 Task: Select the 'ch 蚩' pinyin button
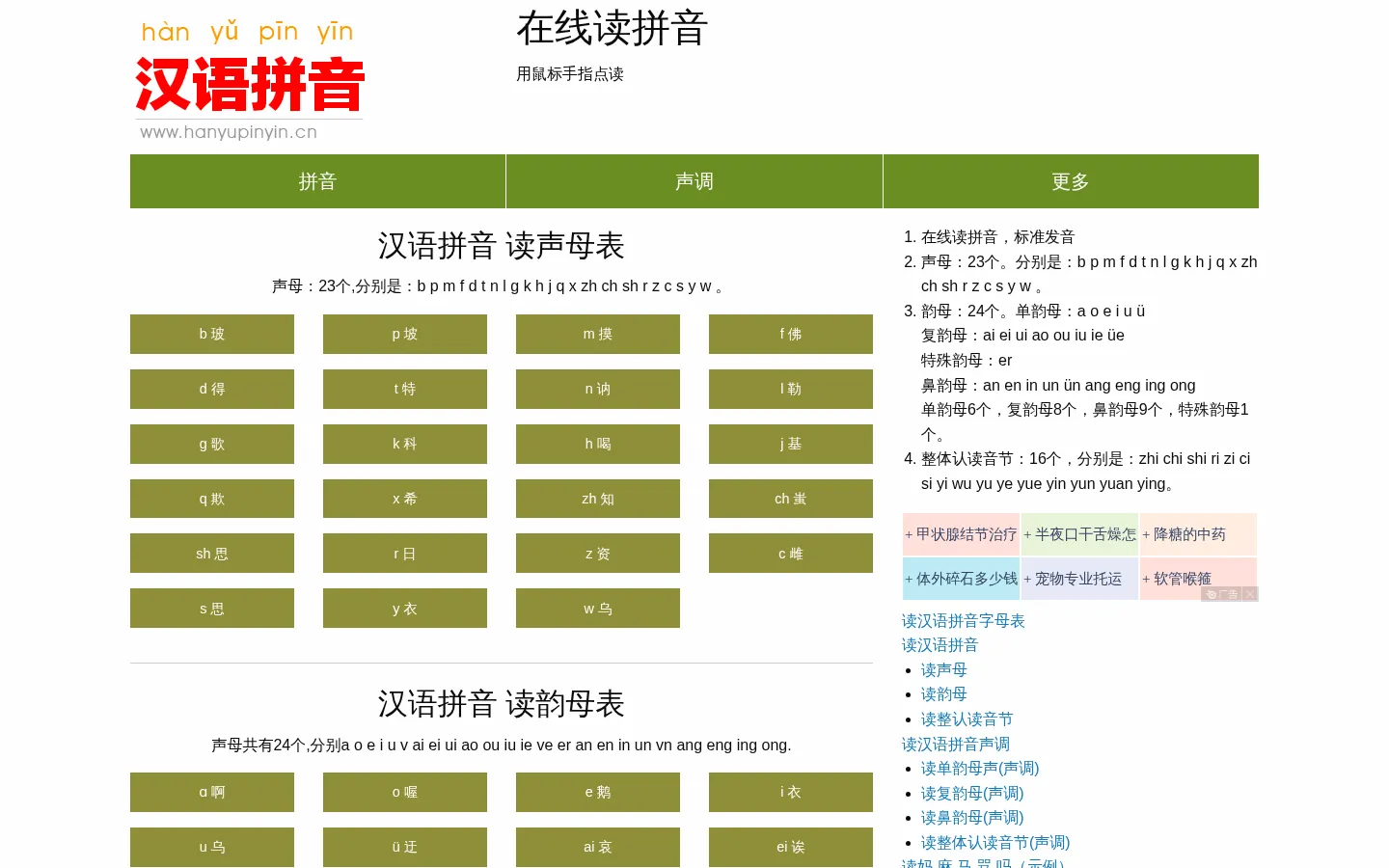(x=791, y=499)
